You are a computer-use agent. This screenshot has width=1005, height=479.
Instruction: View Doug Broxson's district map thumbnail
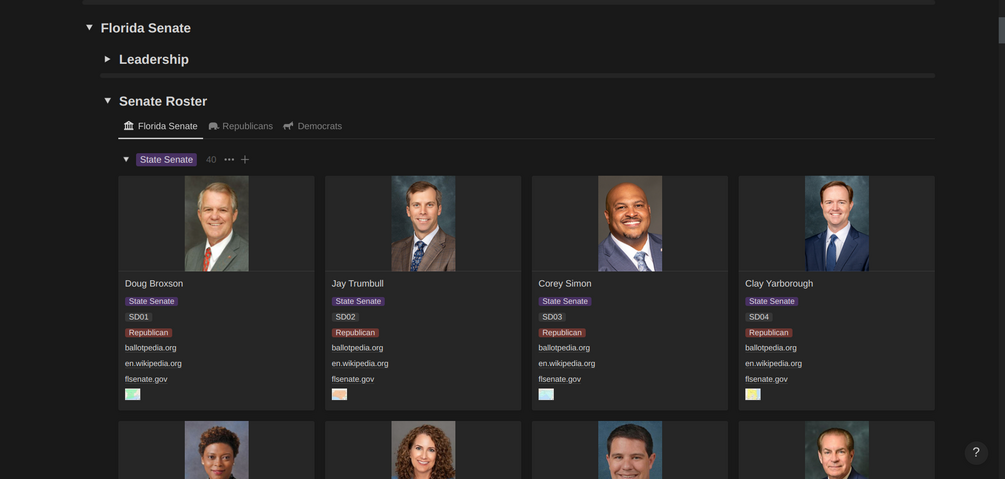(x=133, y=394)
